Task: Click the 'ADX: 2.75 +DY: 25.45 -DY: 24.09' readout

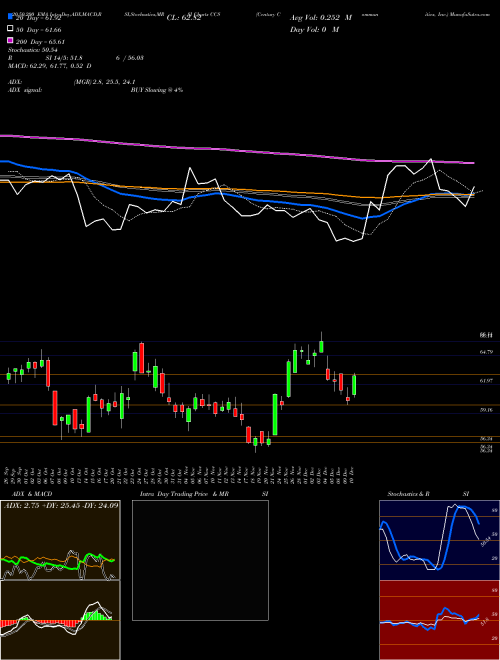Action: 61,505
